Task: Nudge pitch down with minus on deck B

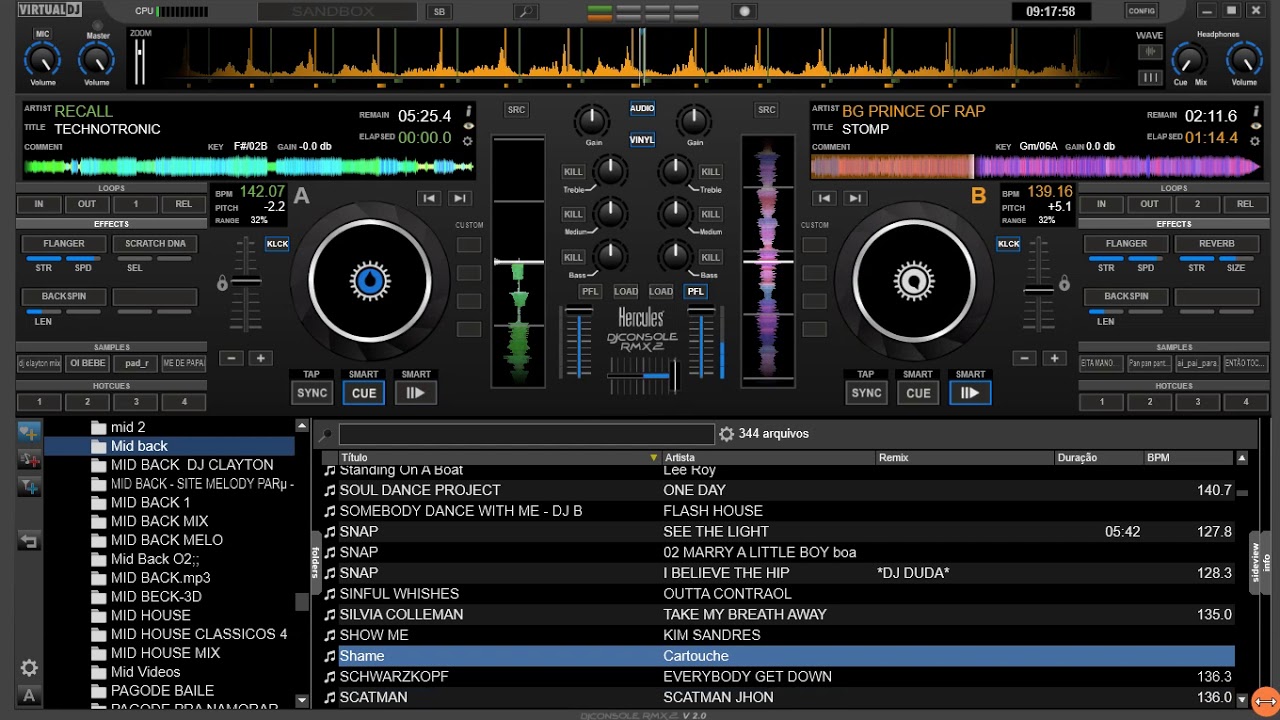Action: 1024,358
